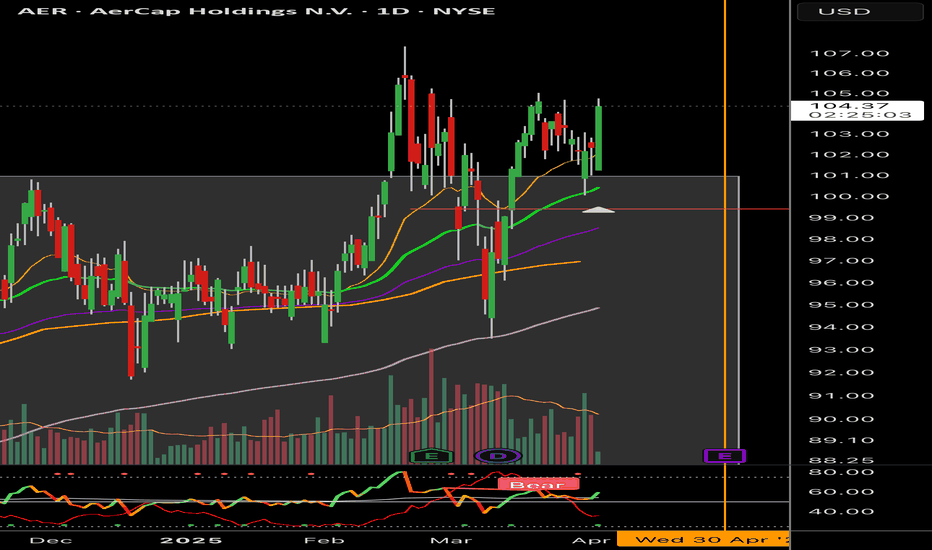This screenshot has height=550, width=932.
Task: Click the 103.00 price axis label
Action: [x=849, y=134]
